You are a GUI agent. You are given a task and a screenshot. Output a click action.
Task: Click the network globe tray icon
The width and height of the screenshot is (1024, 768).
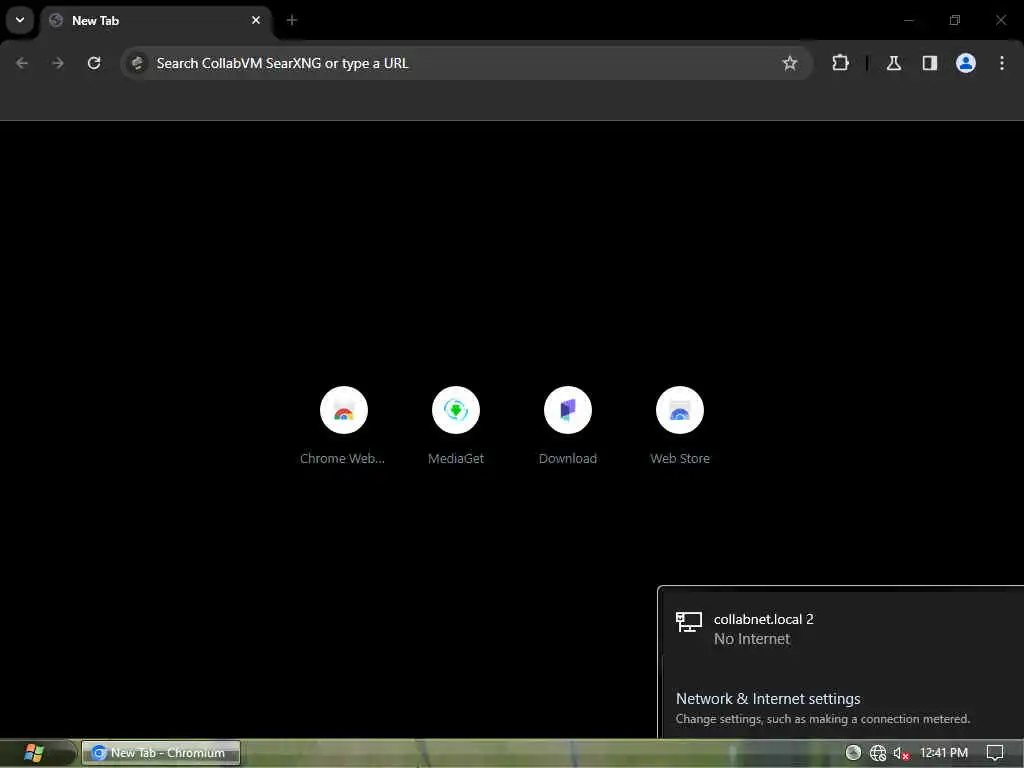click(878, 753)
